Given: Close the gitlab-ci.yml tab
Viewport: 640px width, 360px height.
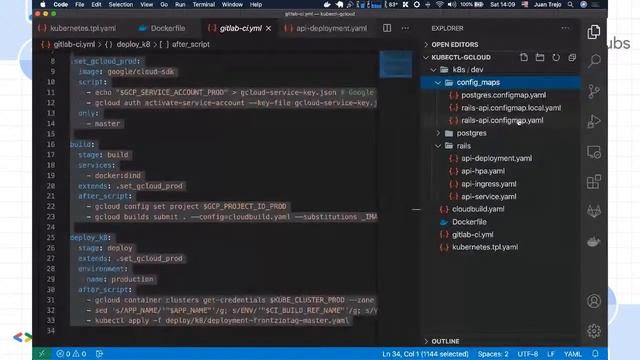Looking at the screenshot, I should [x=269, y=29].
